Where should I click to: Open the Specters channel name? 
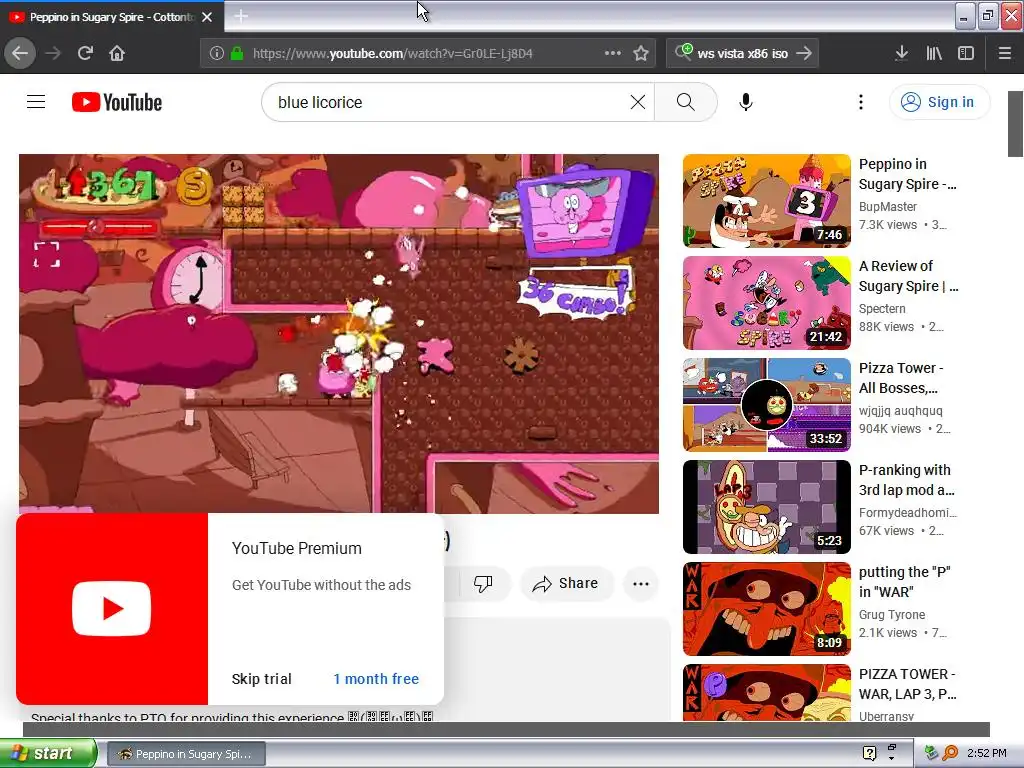pyautogui.click(x=882, y=308)
